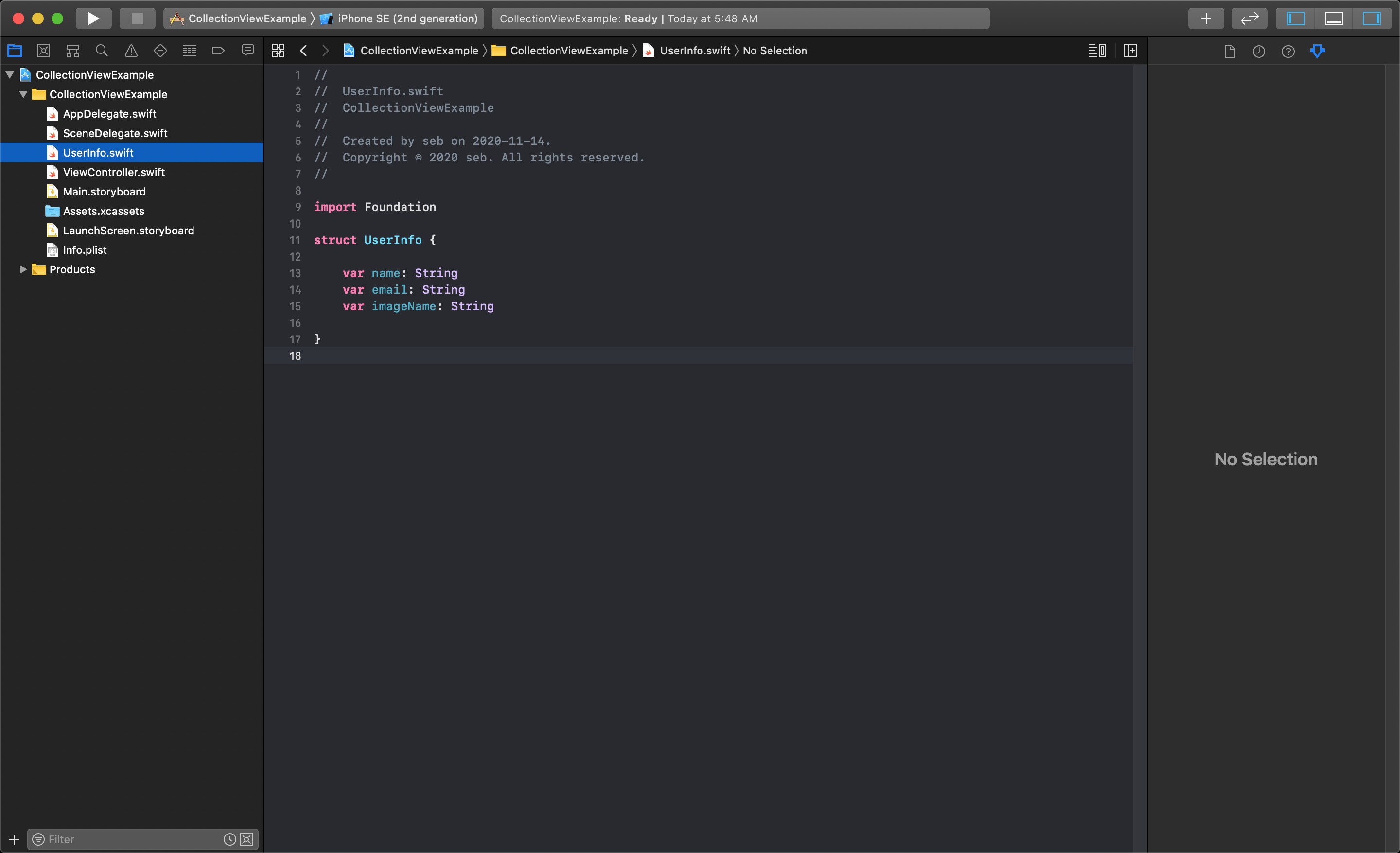The width and height of the screenshot is (1400, 853).
Task: Open the related items grid menu
Action: 278,51
